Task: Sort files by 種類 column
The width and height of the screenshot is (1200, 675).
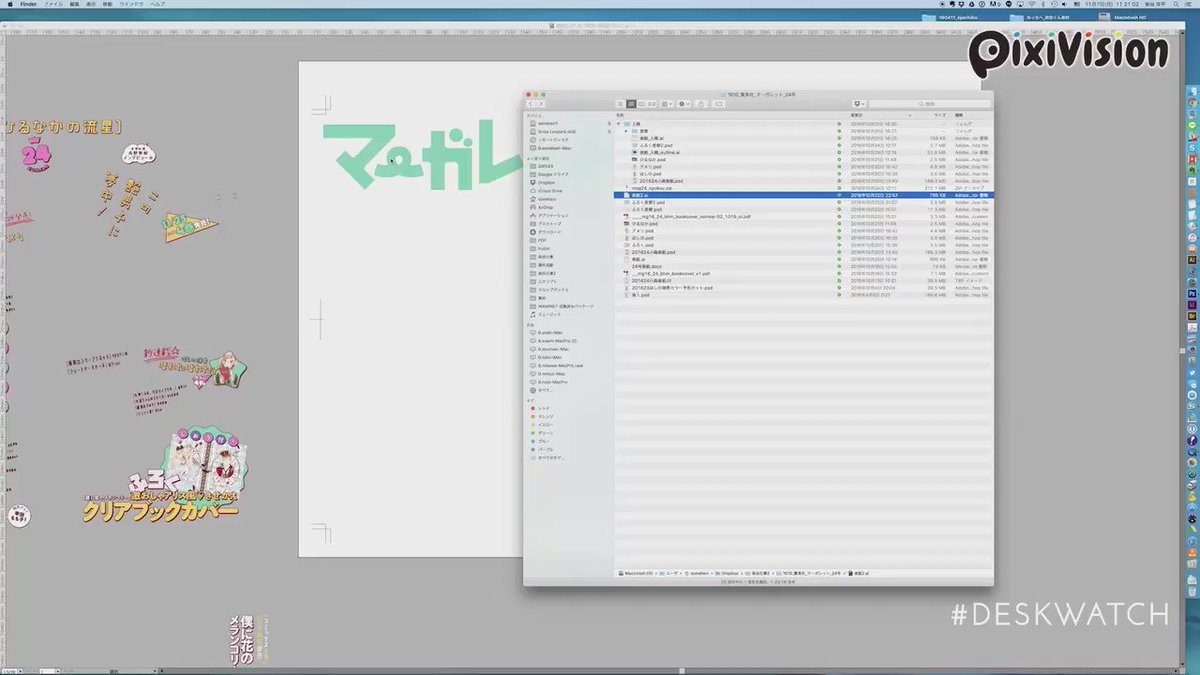Action: pyautogui.click(x=959, y=116)
